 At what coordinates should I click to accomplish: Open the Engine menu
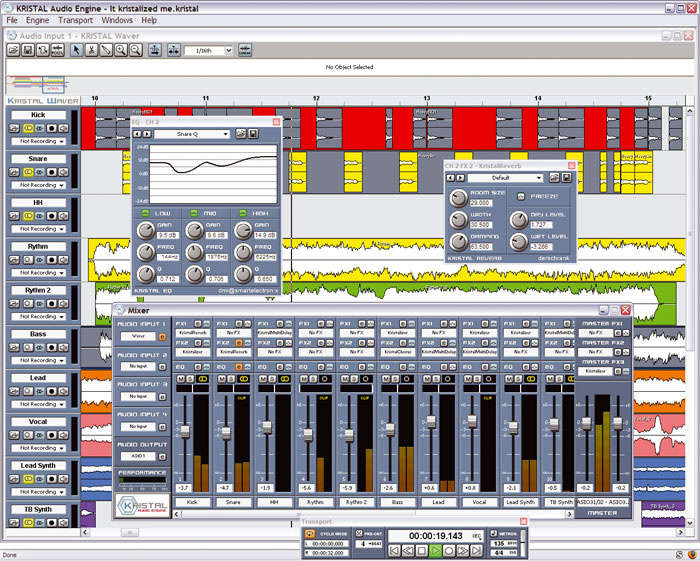coord(38,20)
